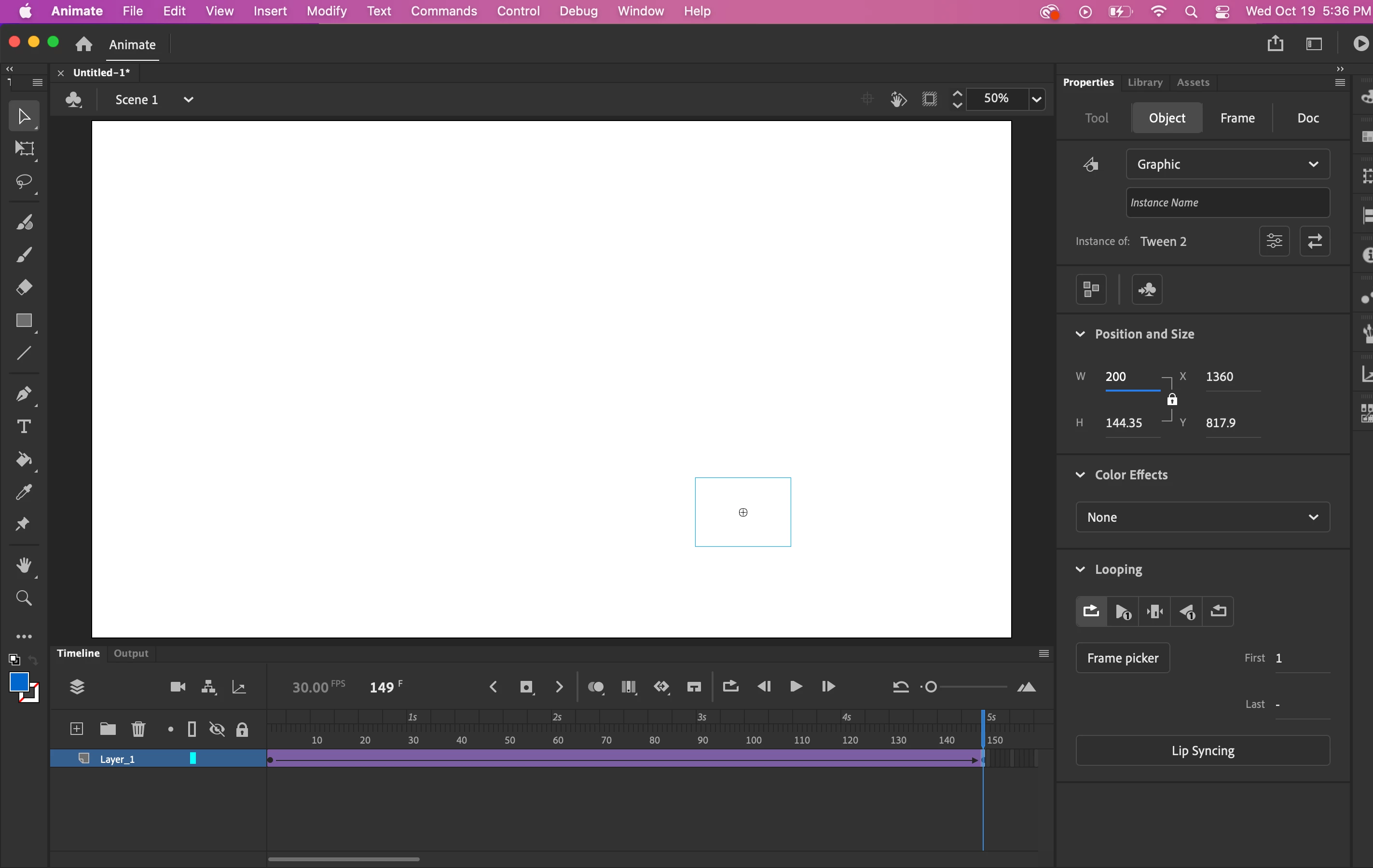Open Color Effects None dropdown

click(1203, 517)
